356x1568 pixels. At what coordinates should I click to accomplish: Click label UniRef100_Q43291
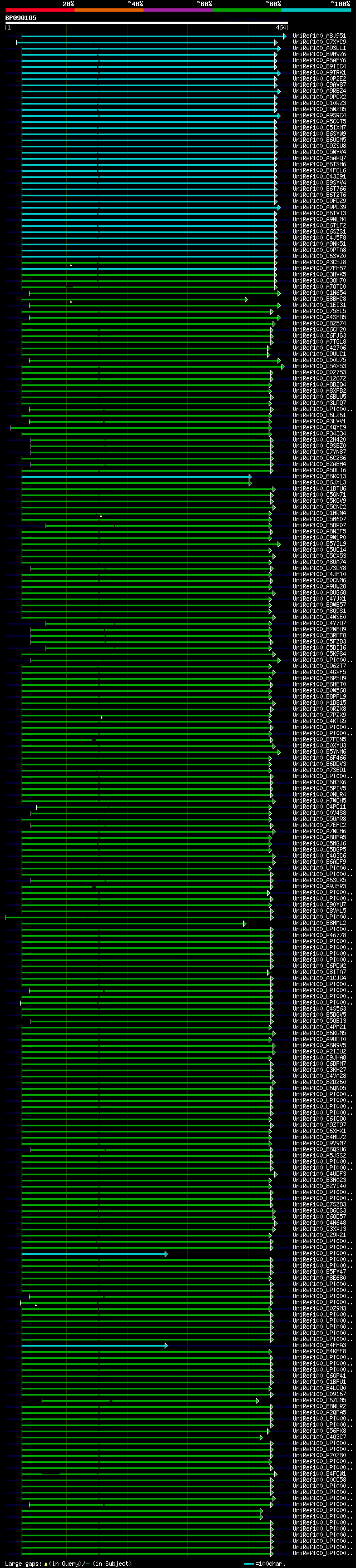click(319, 176)
